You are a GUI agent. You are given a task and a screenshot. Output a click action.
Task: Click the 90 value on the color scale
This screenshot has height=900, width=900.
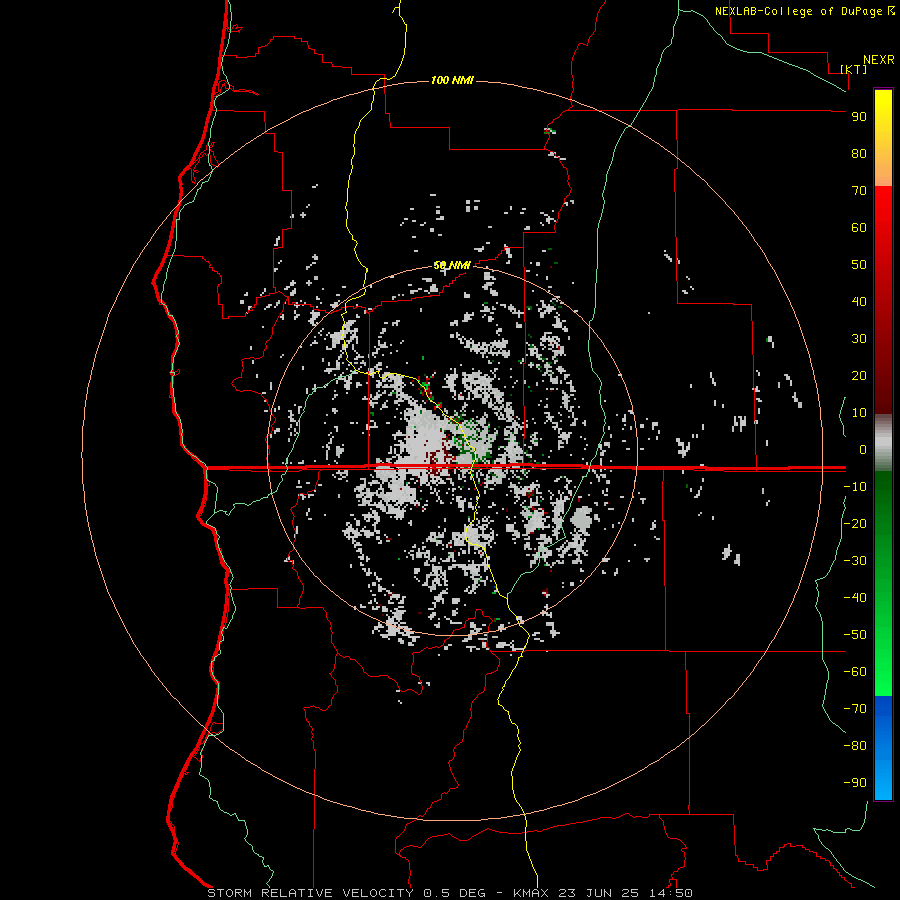click(x=859, y=117)
